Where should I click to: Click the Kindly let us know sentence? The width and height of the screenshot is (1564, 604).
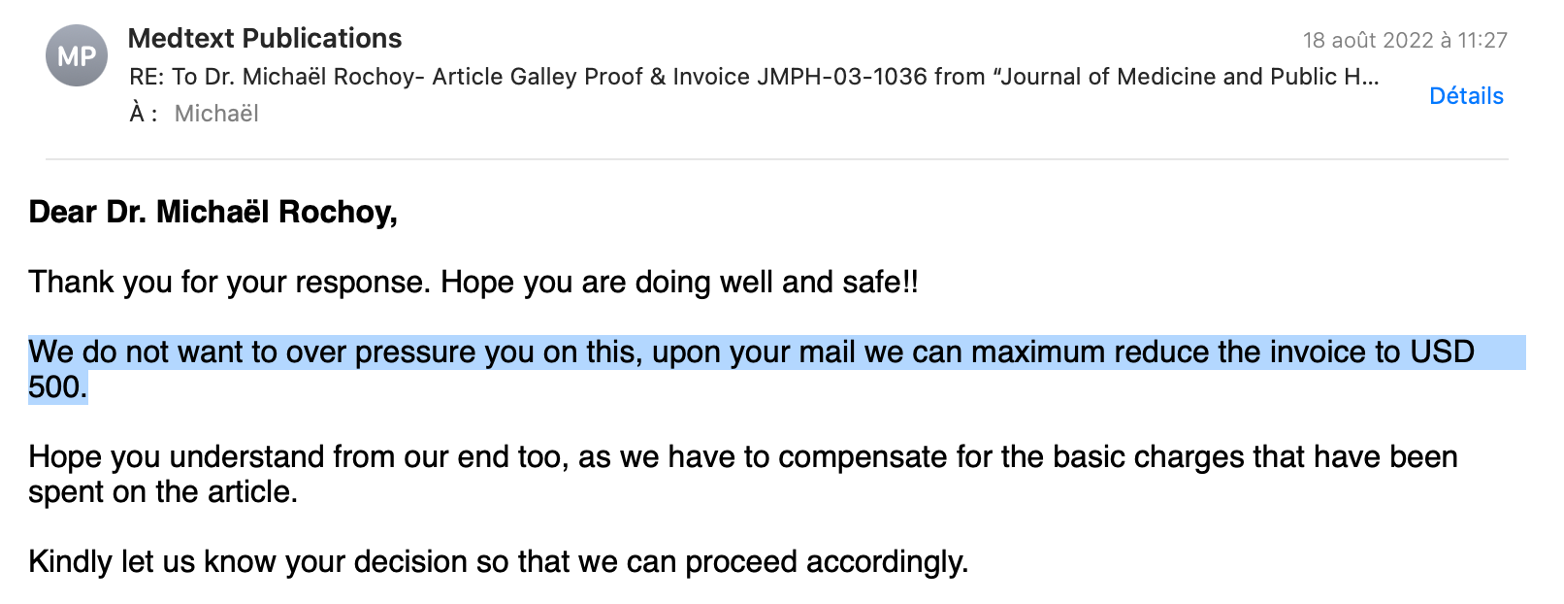(499, 563)
